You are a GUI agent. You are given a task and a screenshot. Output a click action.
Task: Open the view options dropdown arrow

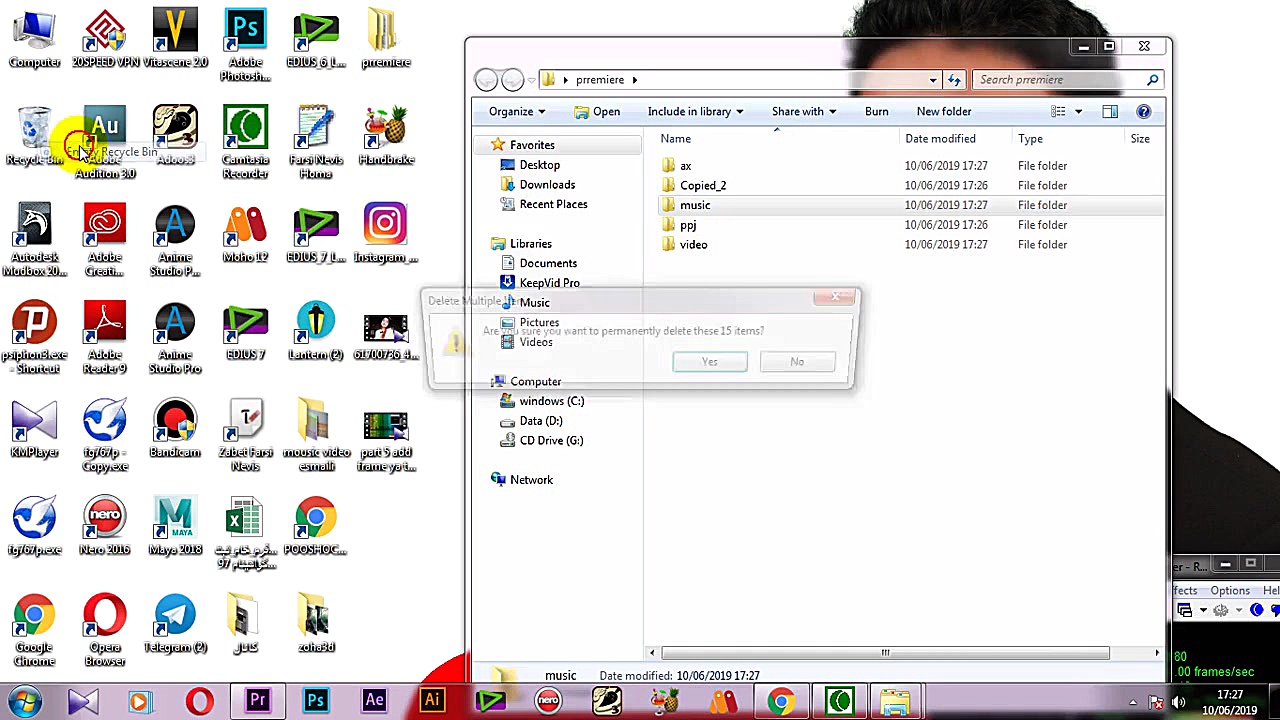(1078, 112)
